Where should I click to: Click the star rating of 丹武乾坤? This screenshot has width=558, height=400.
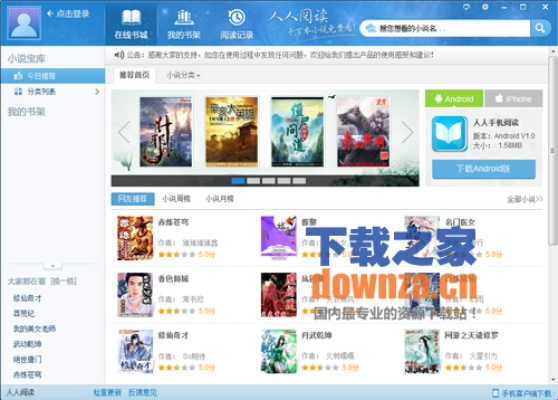tap(320, 367)
